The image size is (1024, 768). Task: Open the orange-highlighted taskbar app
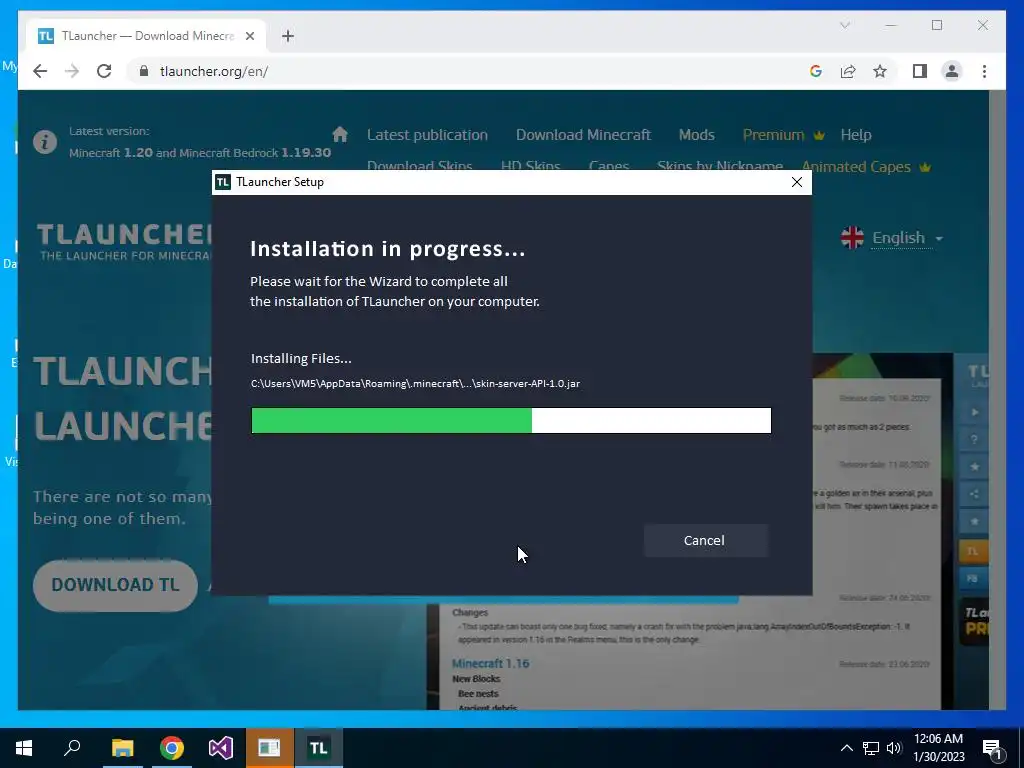(270, 748)
